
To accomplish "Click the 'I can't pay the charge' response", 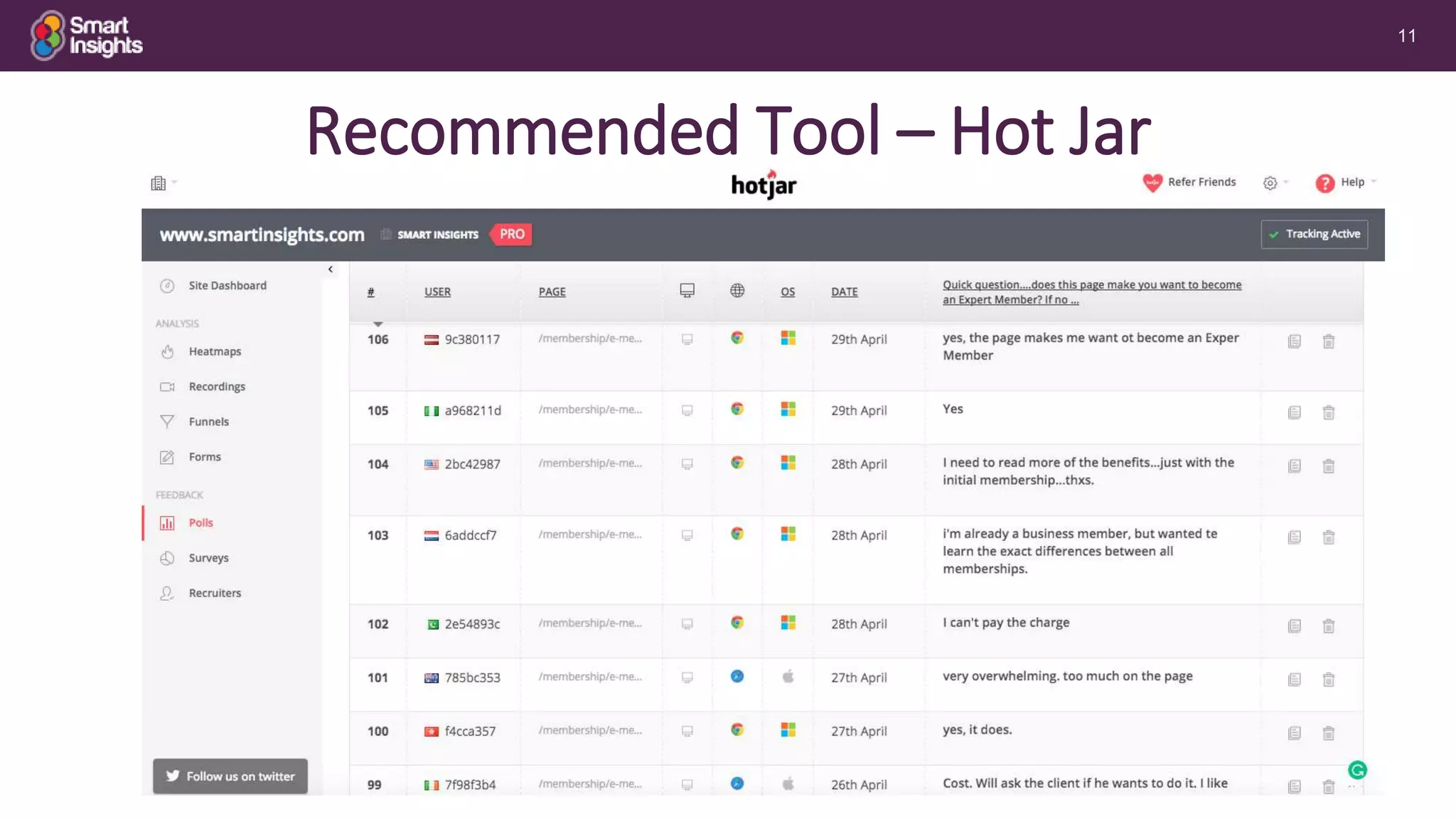I will coord(1006,623).
